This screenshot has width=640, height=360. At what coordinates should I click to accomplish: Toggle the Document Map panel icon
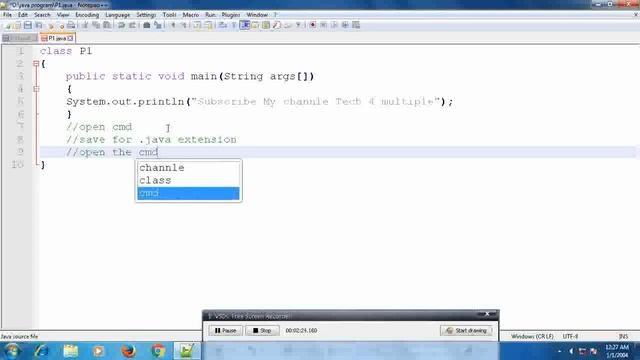(x=266, y=25)
